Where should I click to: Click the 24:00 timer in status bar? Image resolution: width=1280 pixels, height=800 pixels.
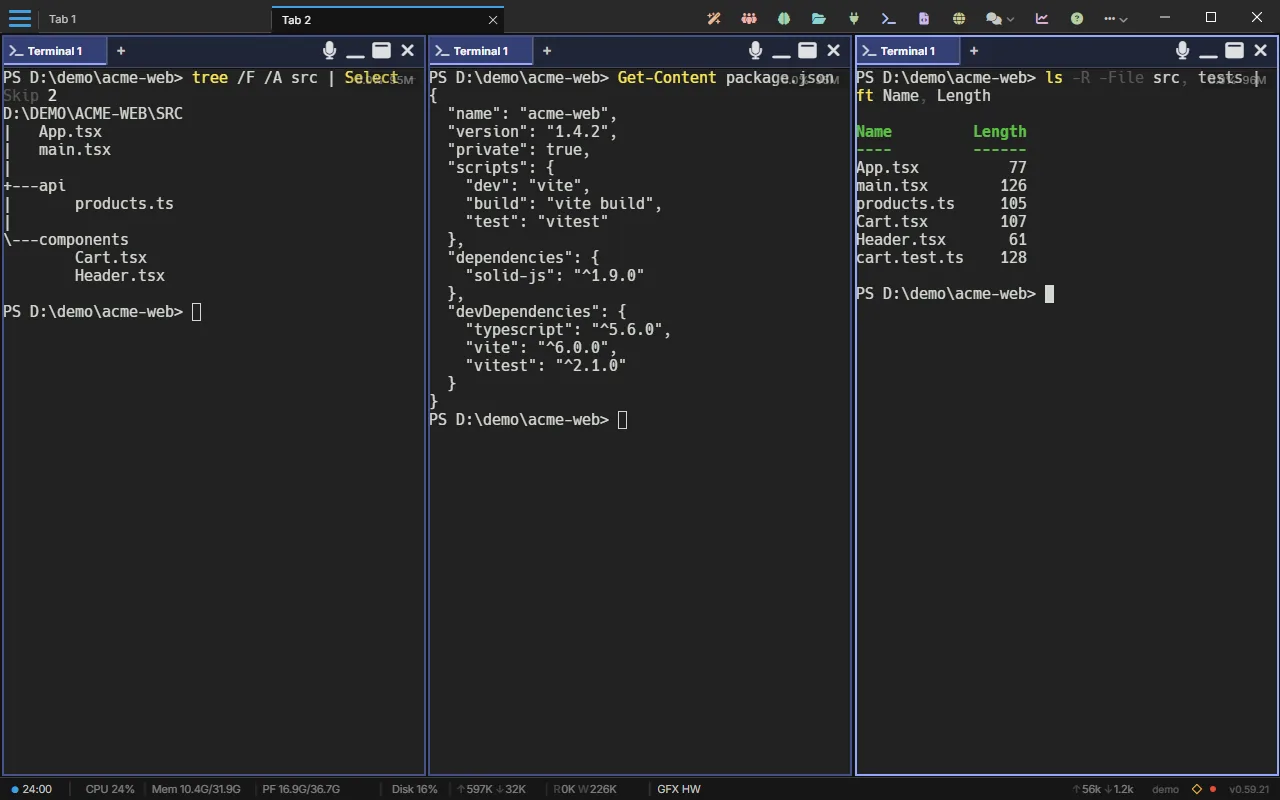[31, 789]
